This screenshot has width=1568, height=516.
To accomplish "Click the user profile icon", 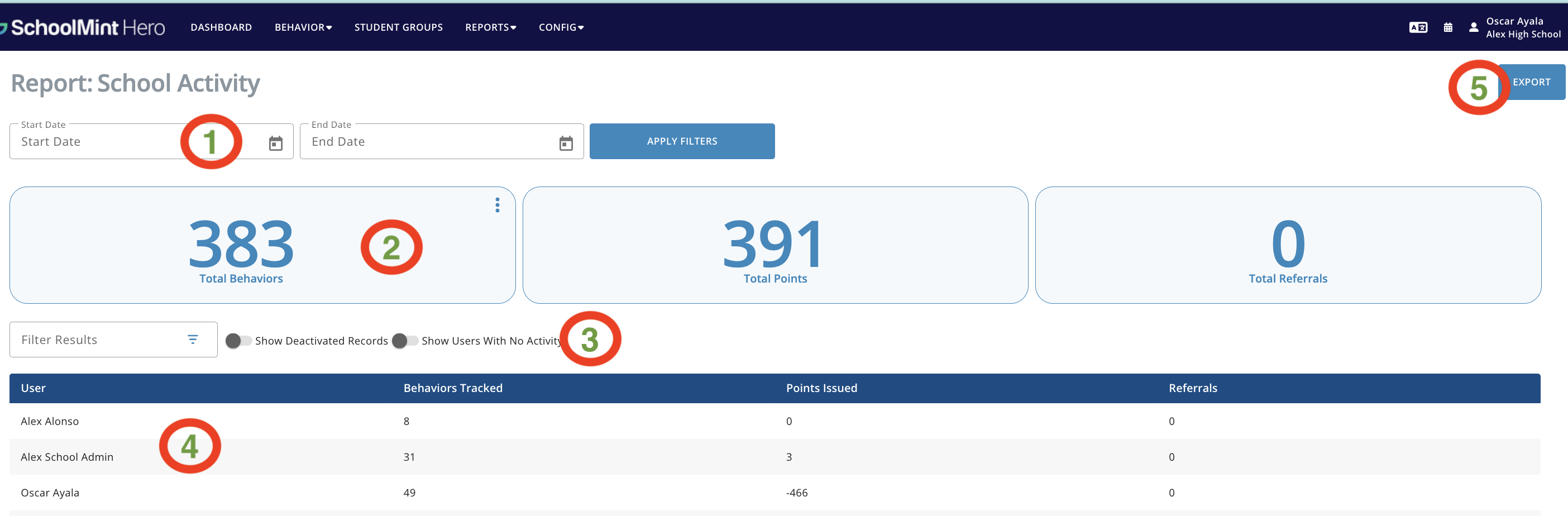I will pyautogui.click(x=1473, y=27).
